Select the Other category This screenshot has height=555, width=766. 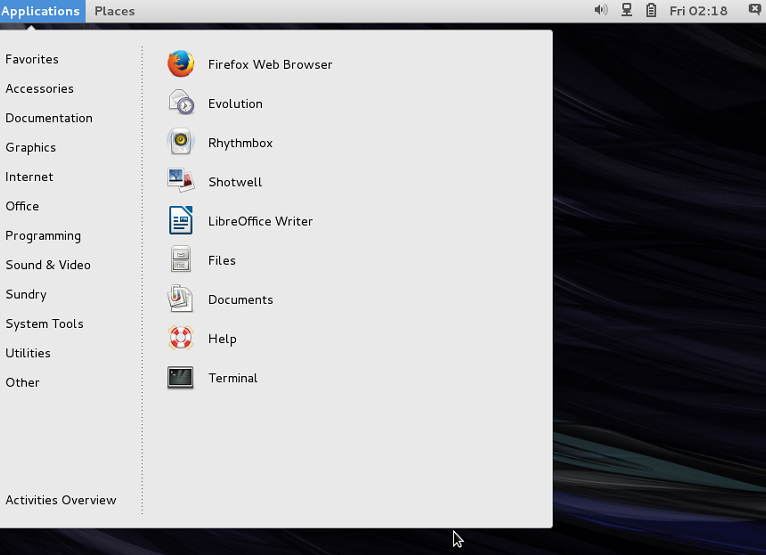[22, 382]
